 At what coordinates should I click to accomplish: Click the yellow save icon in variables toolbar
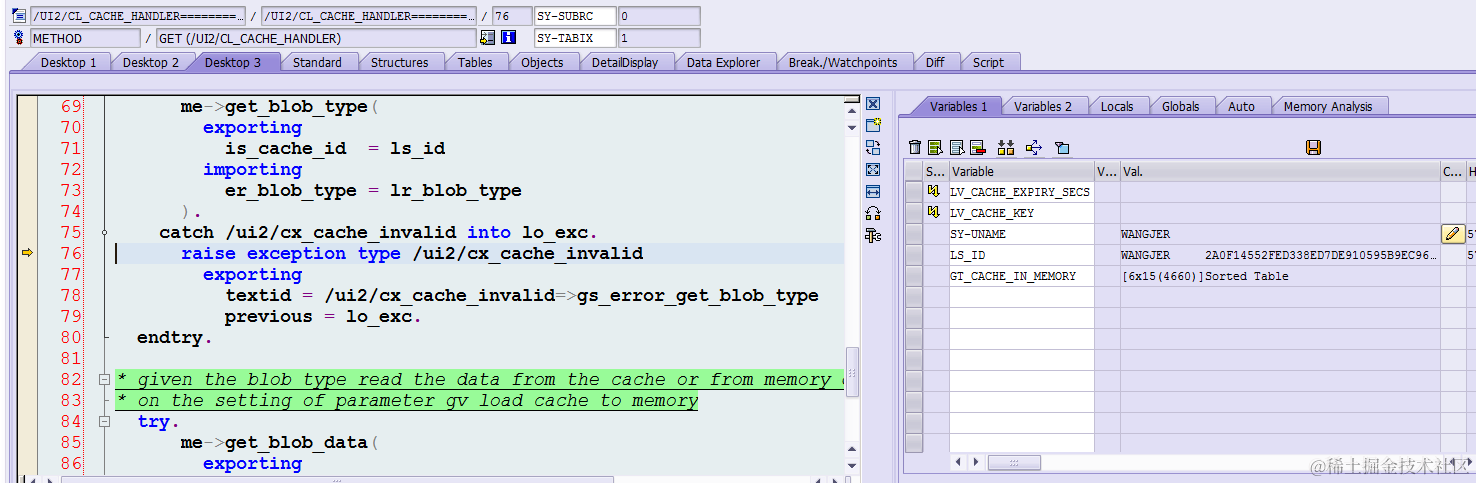1314,147
